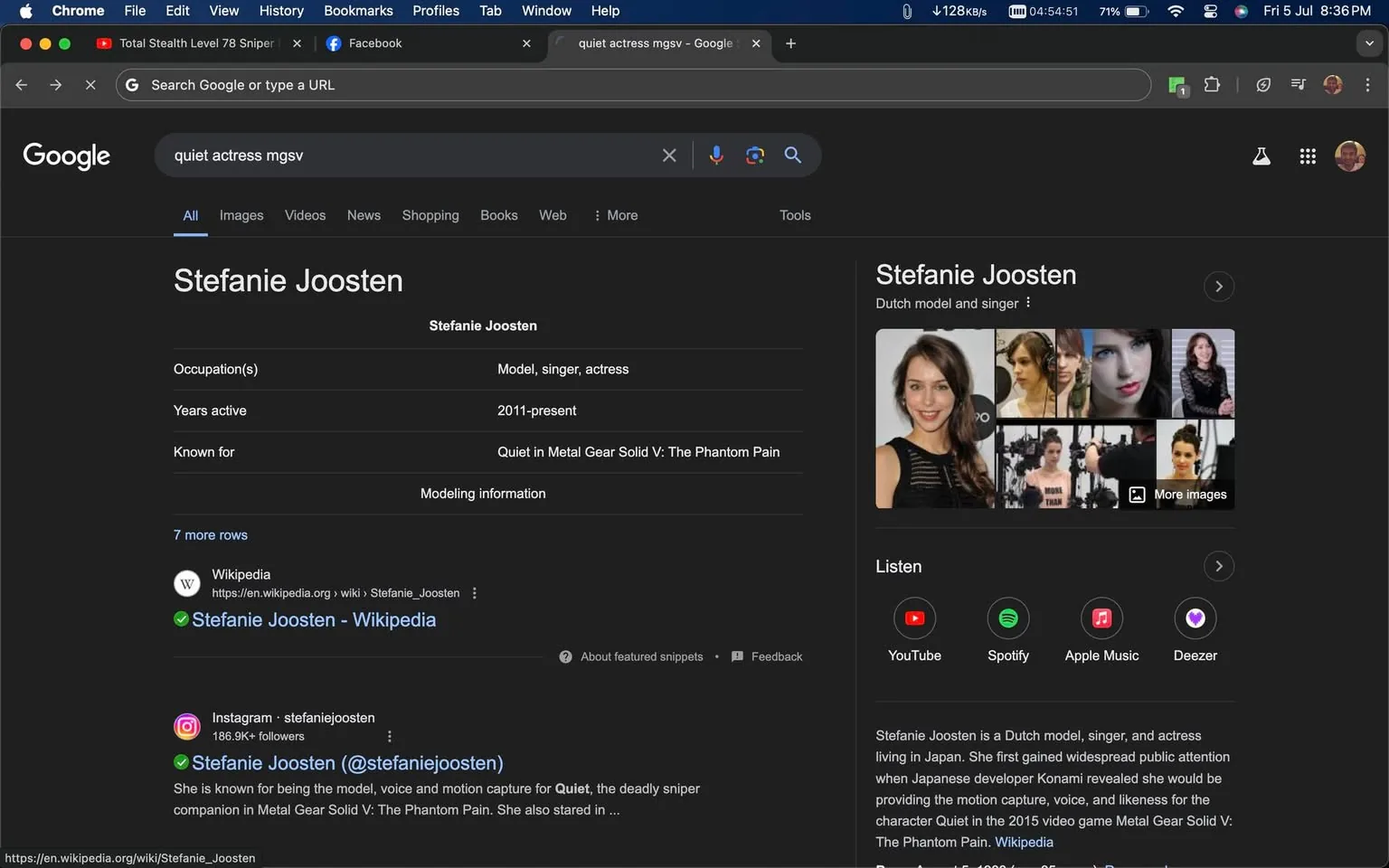Open the 'Stefanie Joosten - Wikipedia' link
Screen dimensions: 1389x868
point(313,619)
